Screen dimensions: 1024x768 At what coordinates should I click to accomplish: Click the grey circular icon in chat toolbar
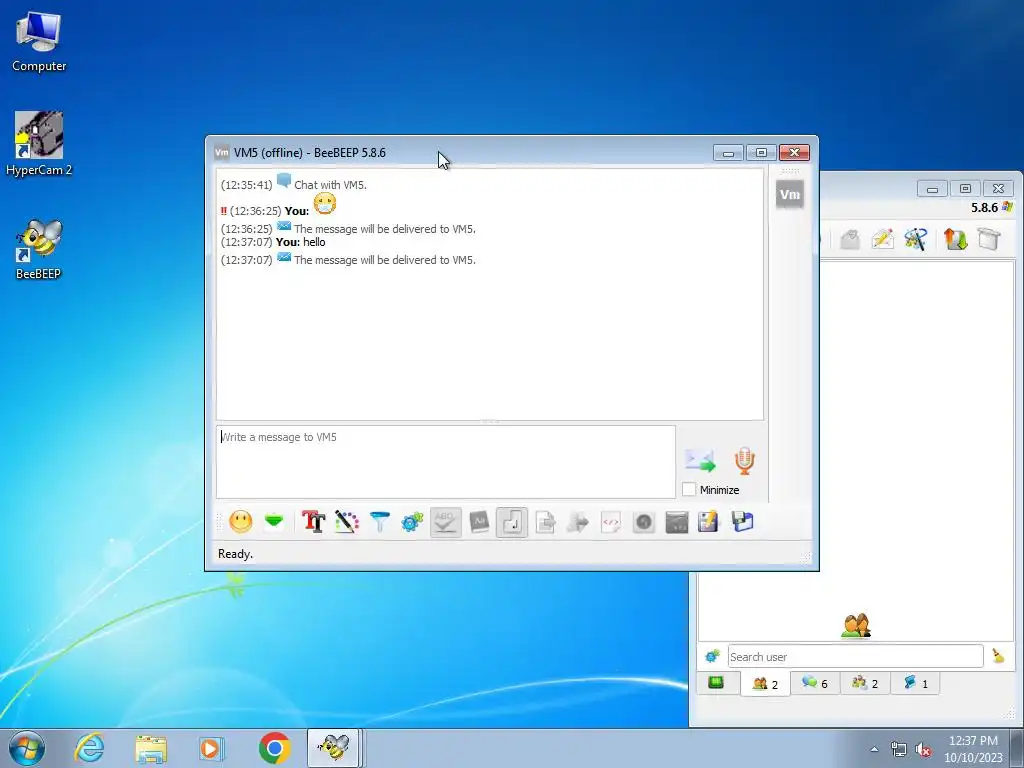[644, 522]
